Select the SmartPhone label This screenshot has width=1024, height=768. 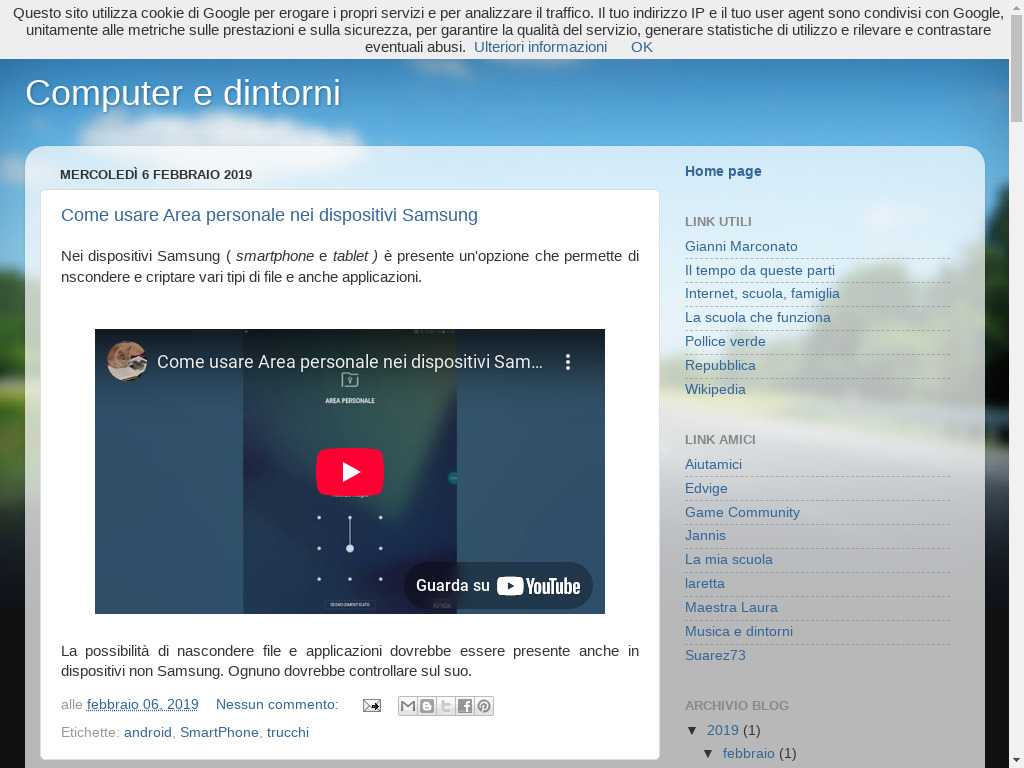click(x=219, y=733)
